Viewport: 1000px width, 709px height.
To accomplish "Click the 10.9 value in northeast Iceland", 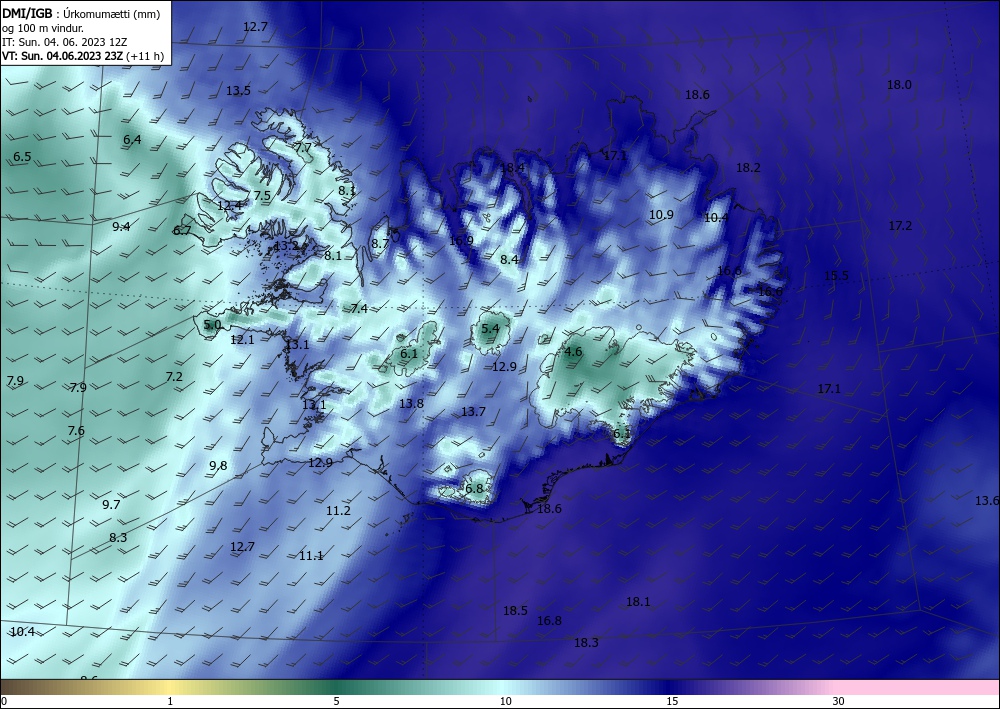I will 661,214.
